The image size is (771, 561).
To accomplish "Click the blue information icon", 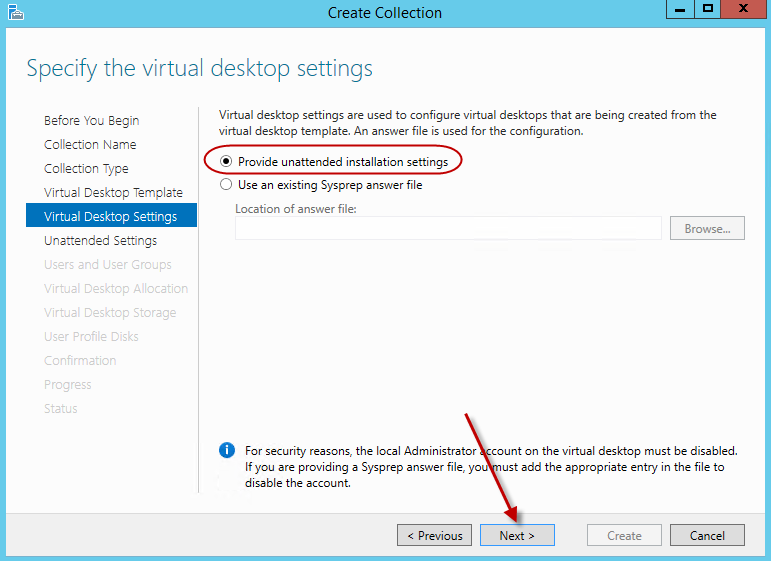I will pyautogui.click(x=227, y=451).
